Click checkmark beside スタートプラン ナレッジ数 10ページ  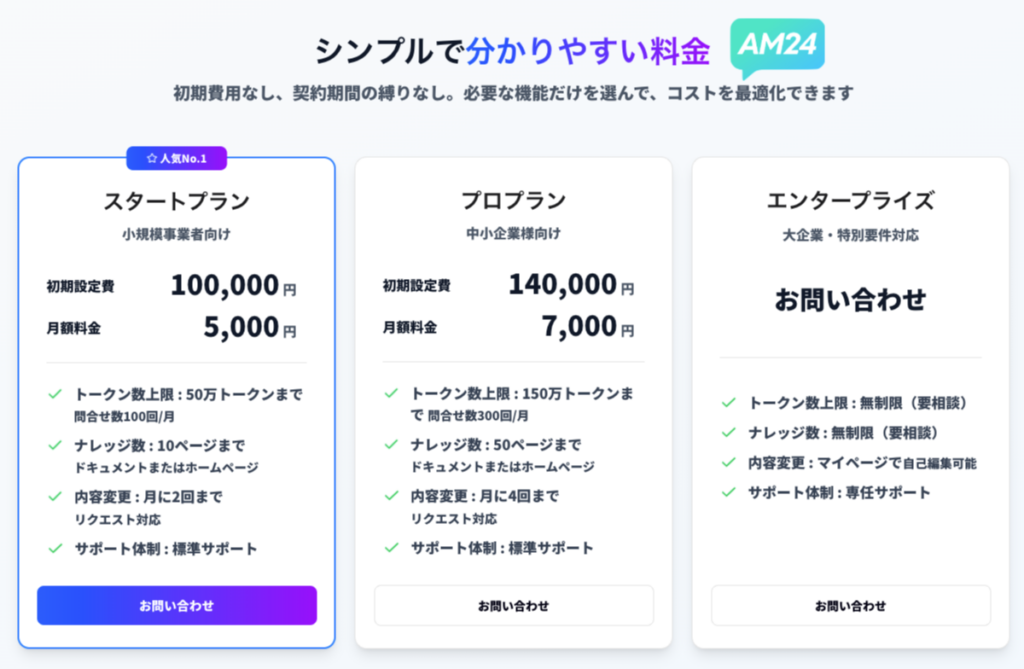click(55, 445)
